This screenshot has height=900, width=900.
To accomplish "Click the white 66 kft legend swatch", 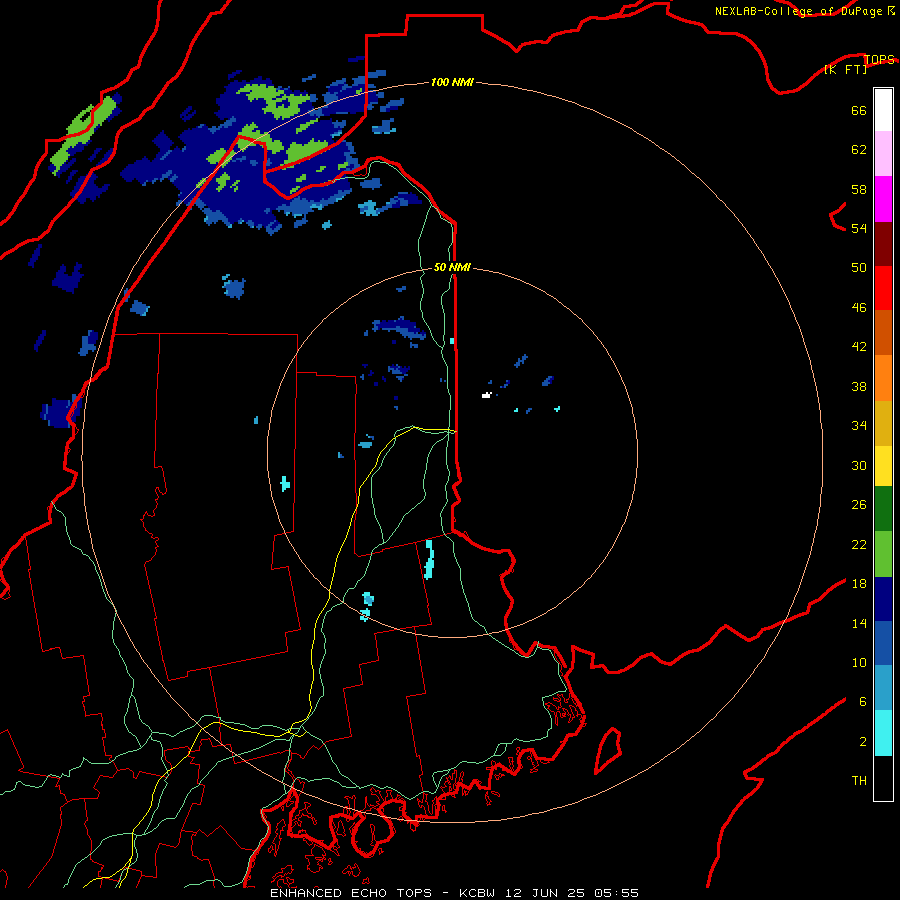I will click(x=883, y=110).
